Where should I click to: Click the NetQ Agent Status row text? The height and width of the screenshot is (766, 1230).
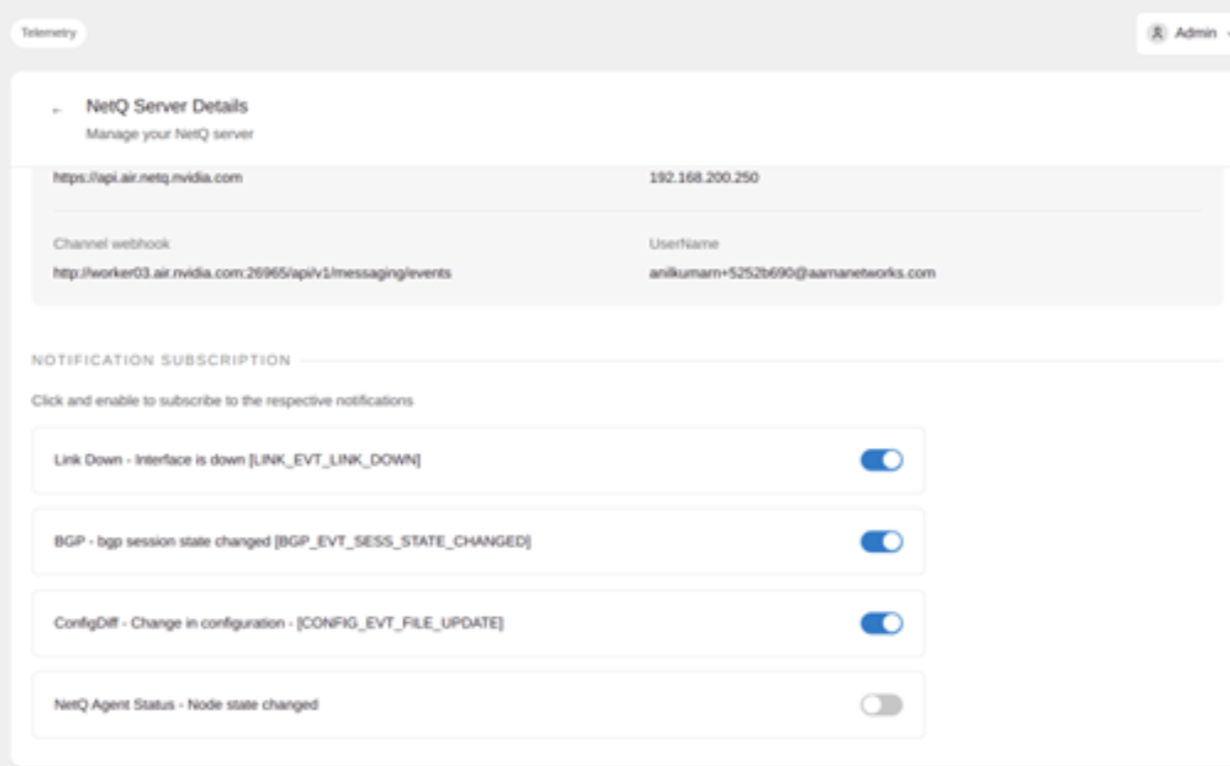(x=186, y=705)
